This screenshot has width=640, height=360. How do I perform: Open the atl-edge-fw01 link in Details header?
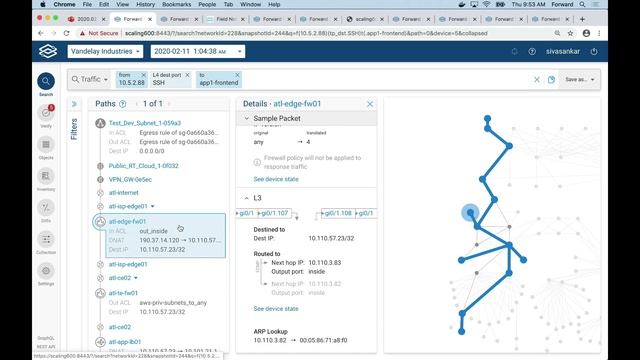pos(297,104)
